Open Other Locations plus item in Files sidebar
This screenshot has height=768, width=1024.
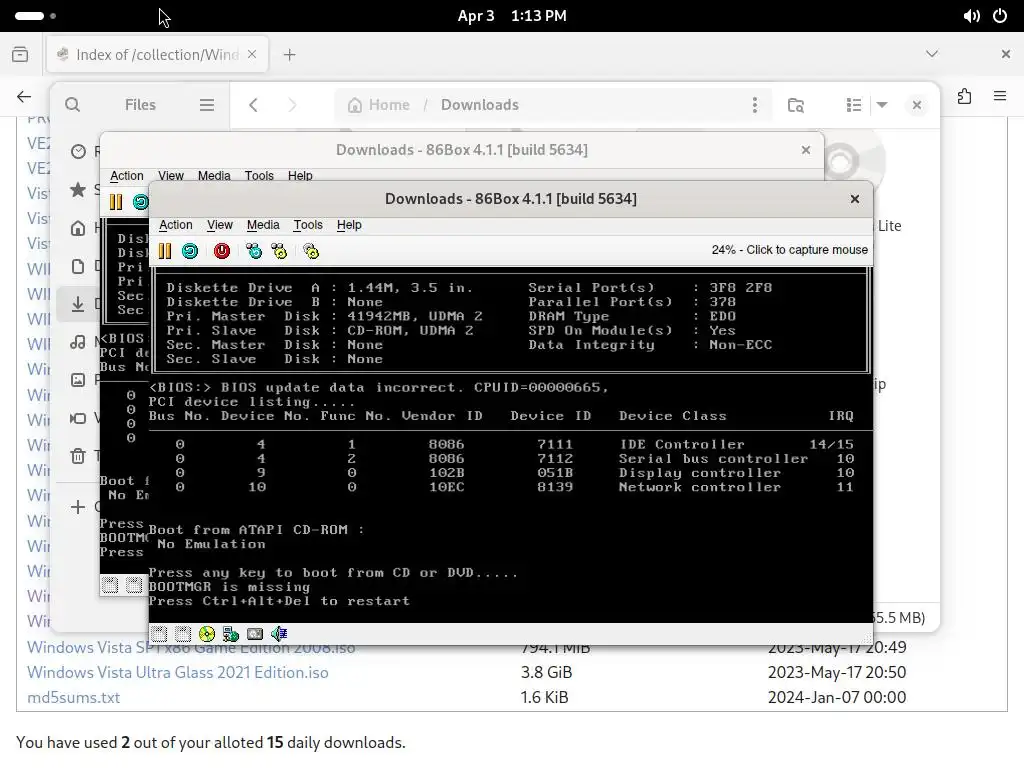78,507
